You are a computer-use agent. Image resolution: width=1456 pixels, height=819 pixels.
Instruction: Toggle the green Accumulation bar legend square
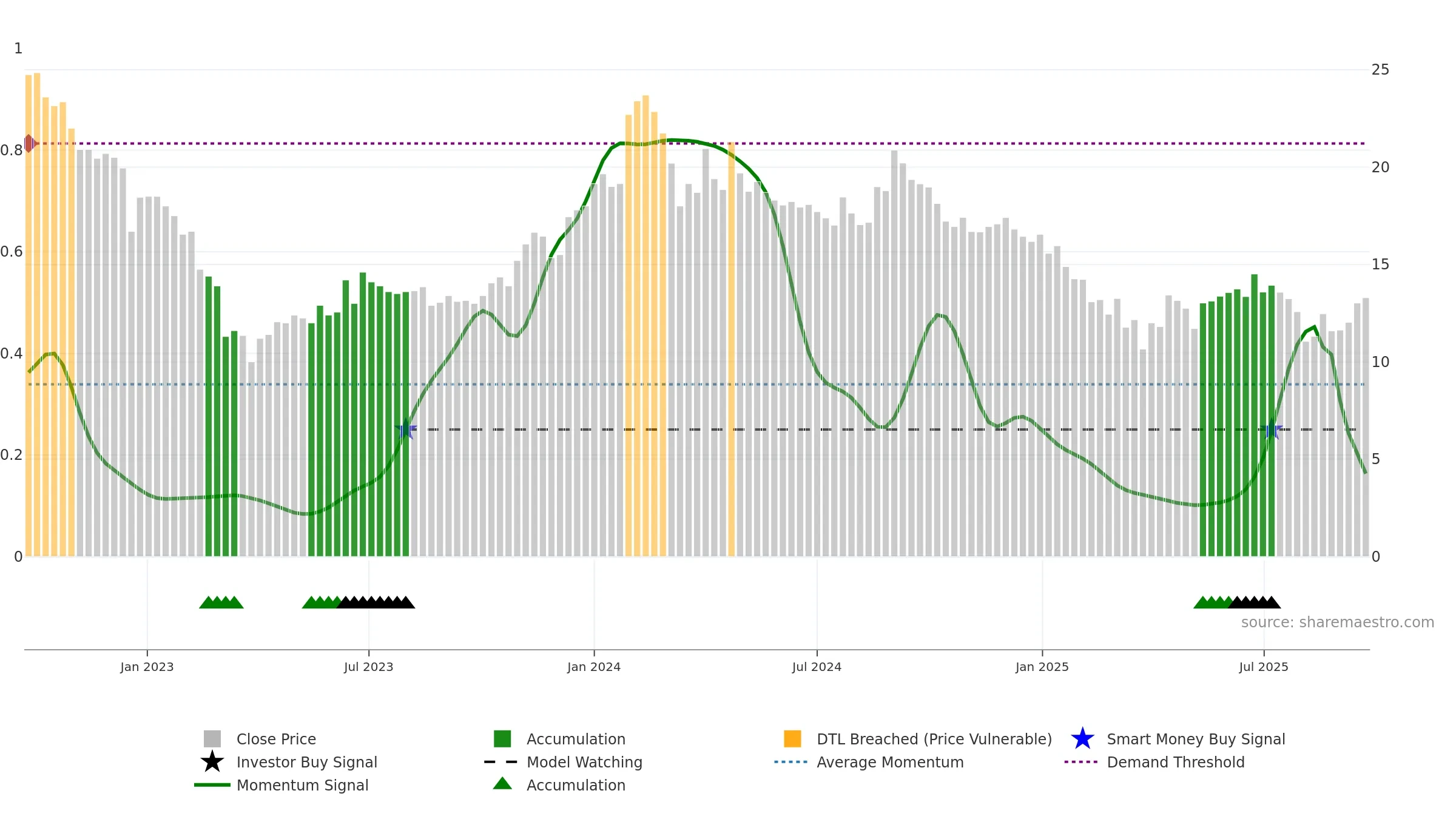click(x=502, y=739)
